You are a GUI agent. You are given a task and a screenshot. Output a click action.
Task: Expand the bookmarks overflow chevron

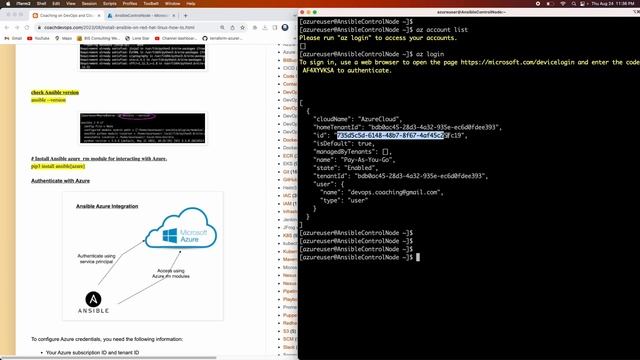point(294,38)
